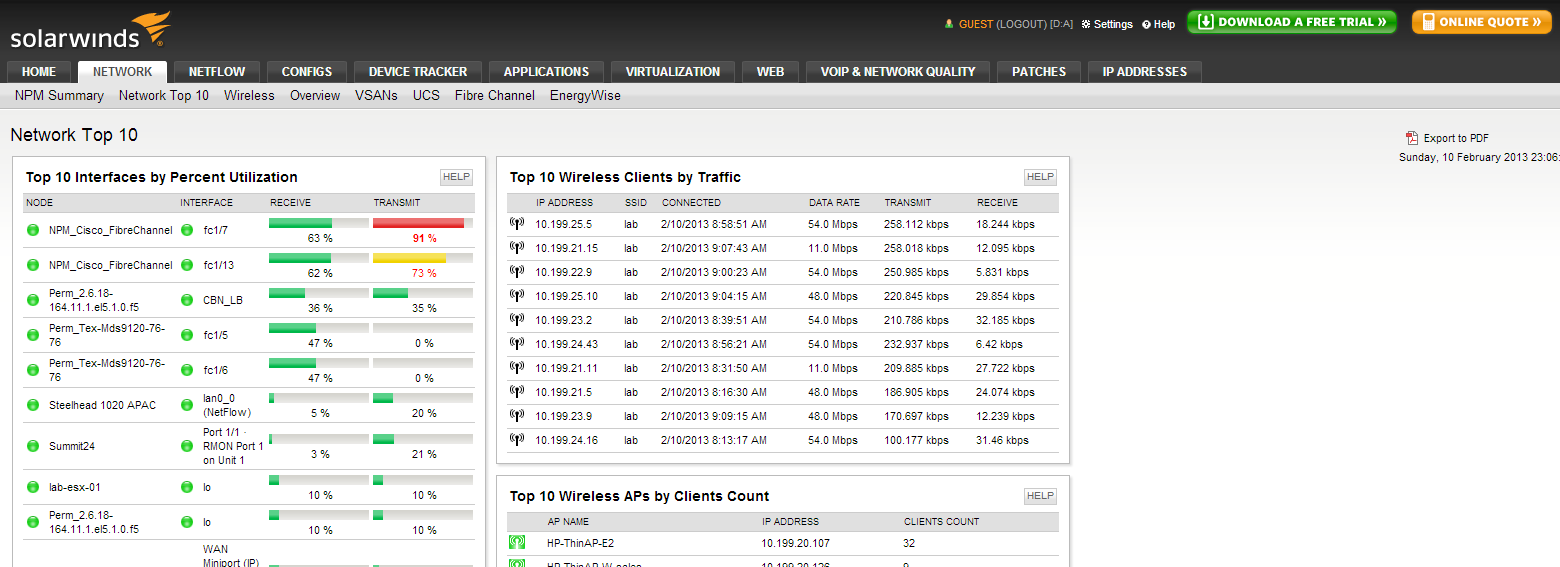Click node status icon beside lab-esx-01
1560x567 pixels.
click(33, 487)
